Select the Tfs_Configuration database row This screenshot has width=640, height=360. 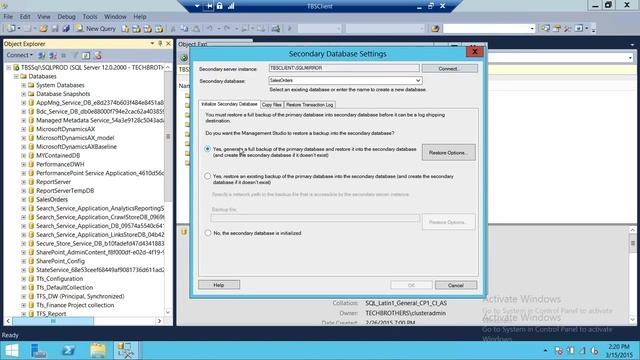59,279
